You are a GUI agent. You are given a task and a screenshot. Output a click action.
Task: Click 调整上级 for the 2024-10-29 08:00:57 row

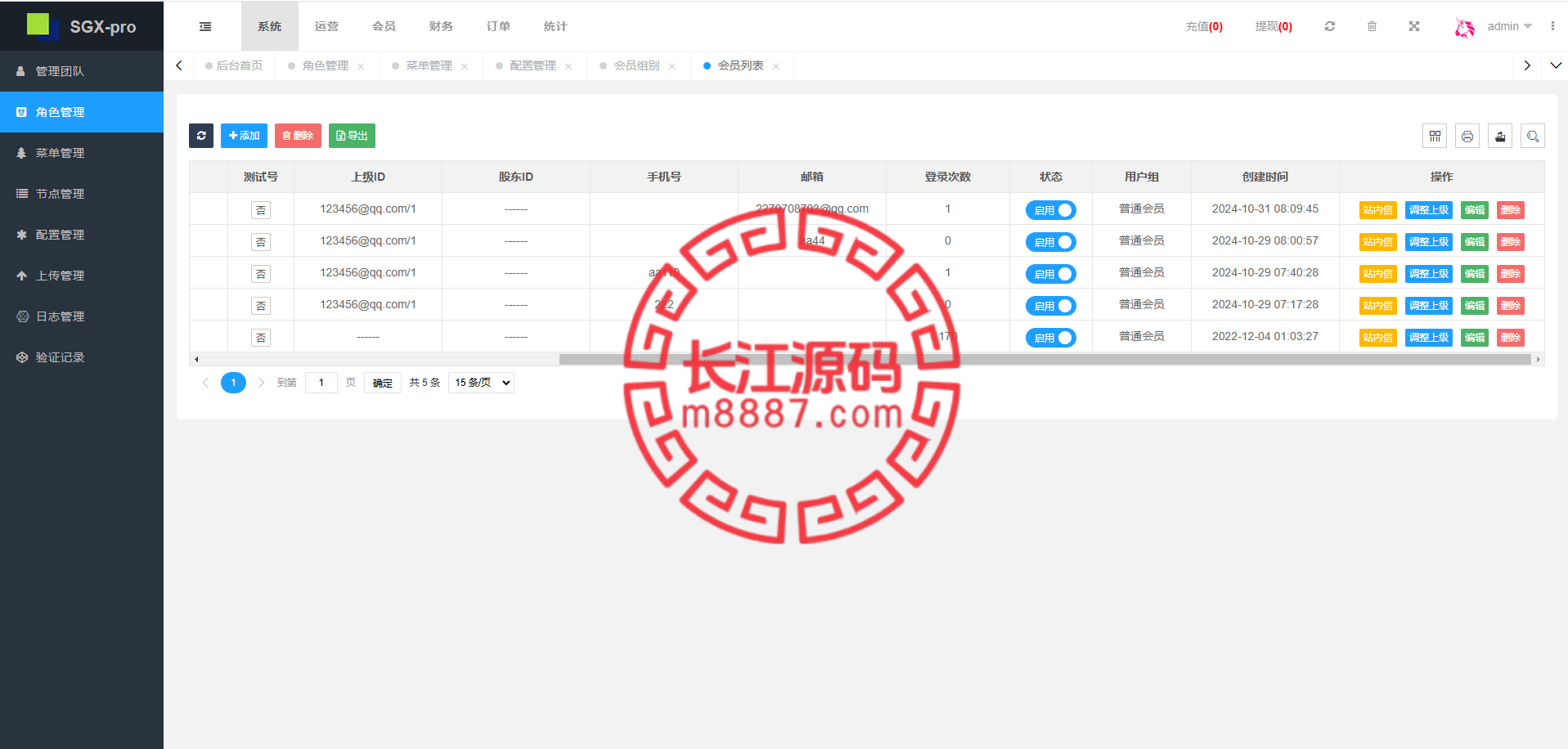(x=1429, y=242)
